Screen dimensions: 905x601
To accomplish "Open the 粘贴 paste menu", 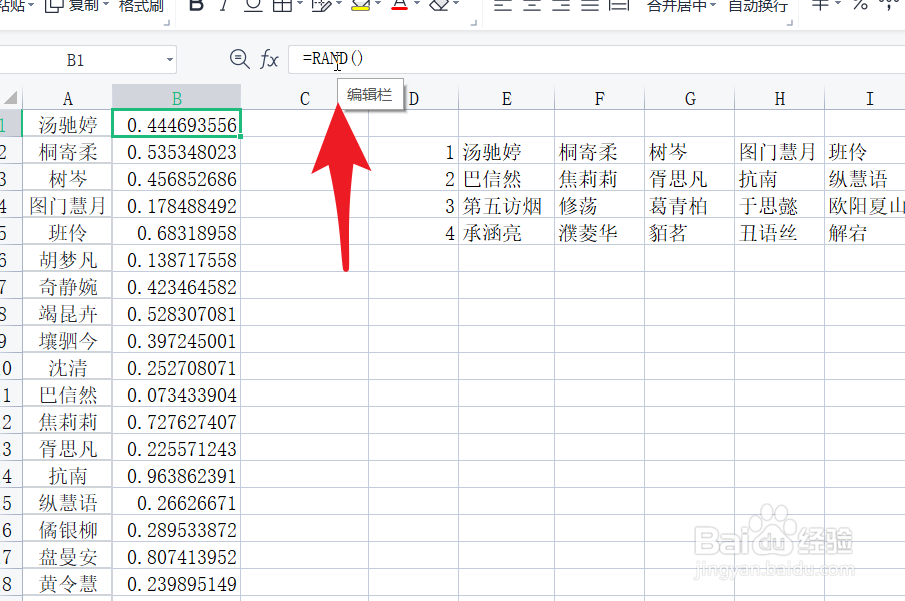I will (x=15, y=6).
